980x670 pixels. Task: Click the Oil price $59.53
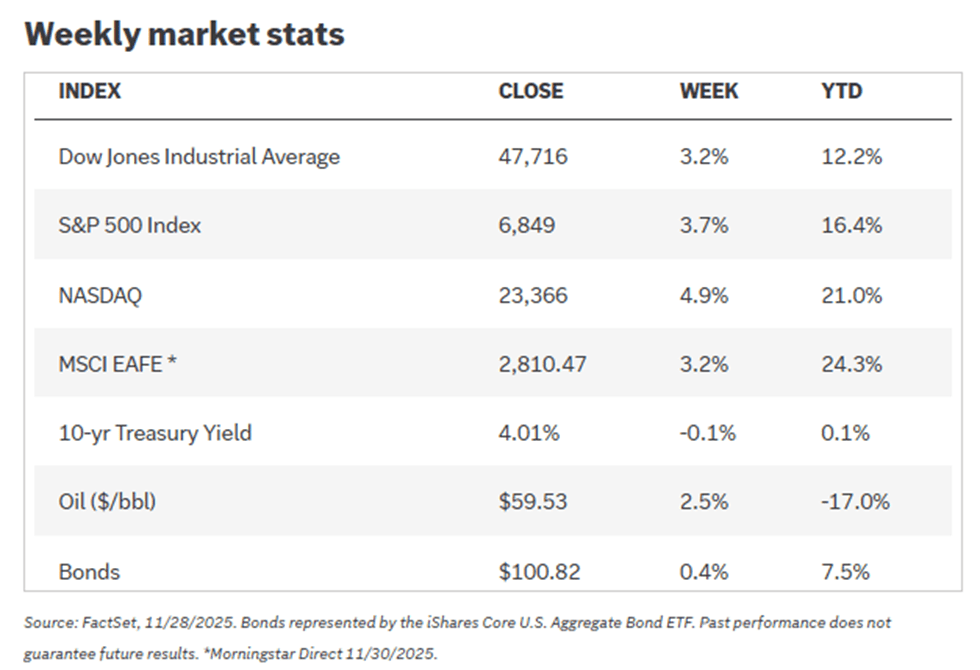pos(529,502)
